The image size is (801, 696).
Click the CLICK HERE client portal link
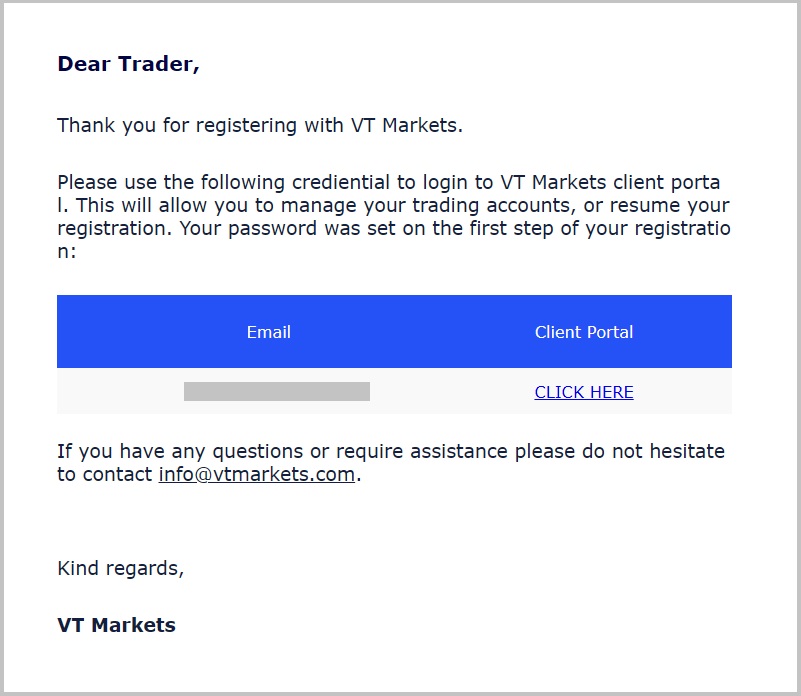584,392
